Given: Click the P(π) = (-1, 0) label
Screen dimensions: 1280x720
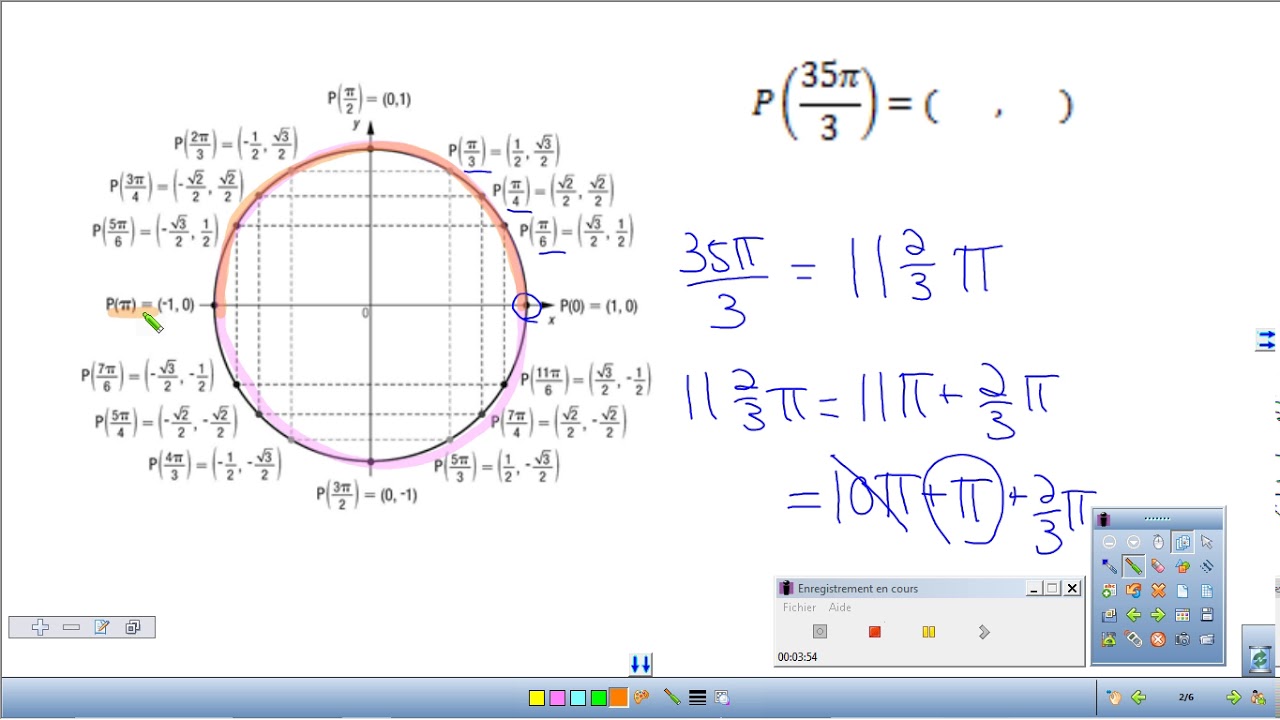Looking at the screenshot, I should pyautogui.click(x=150, y=305).
